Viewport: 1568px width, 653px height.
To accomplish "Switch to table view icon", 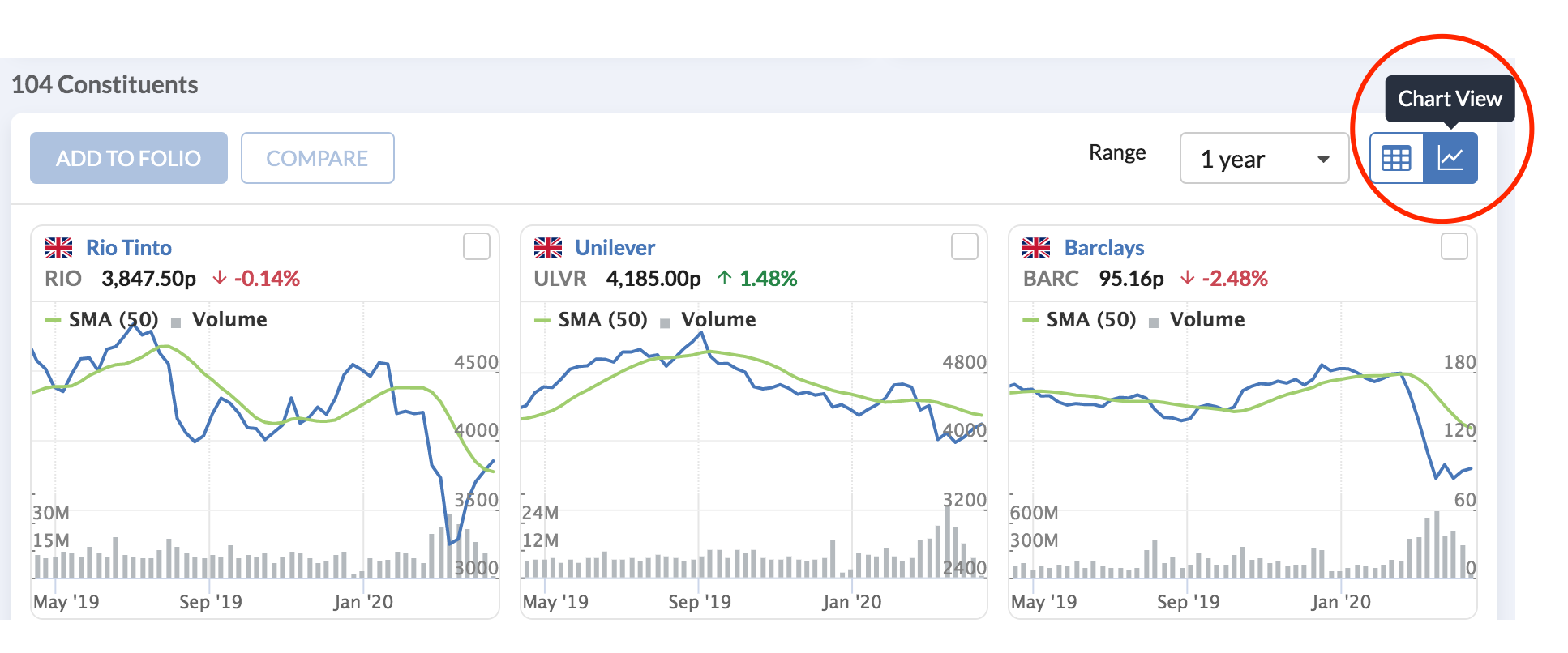I will (1396, 158).
